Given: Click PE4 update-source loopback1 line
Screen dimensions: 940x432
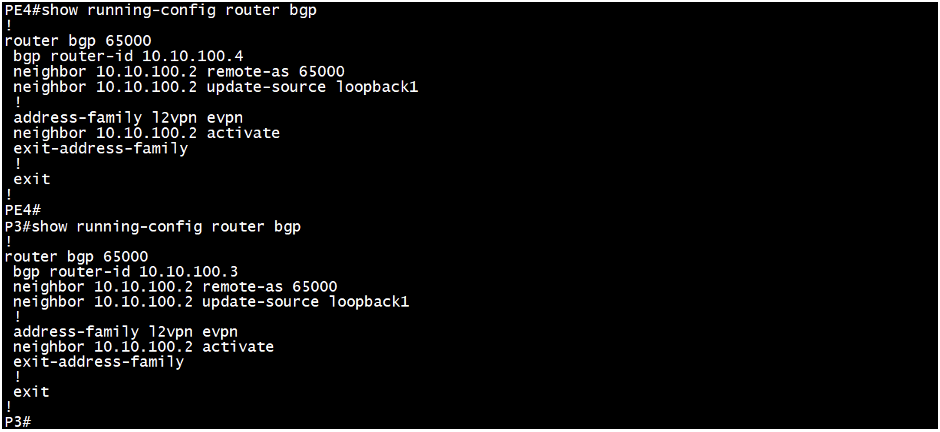Looking at the screenshot, I should (x=215, y=87).
